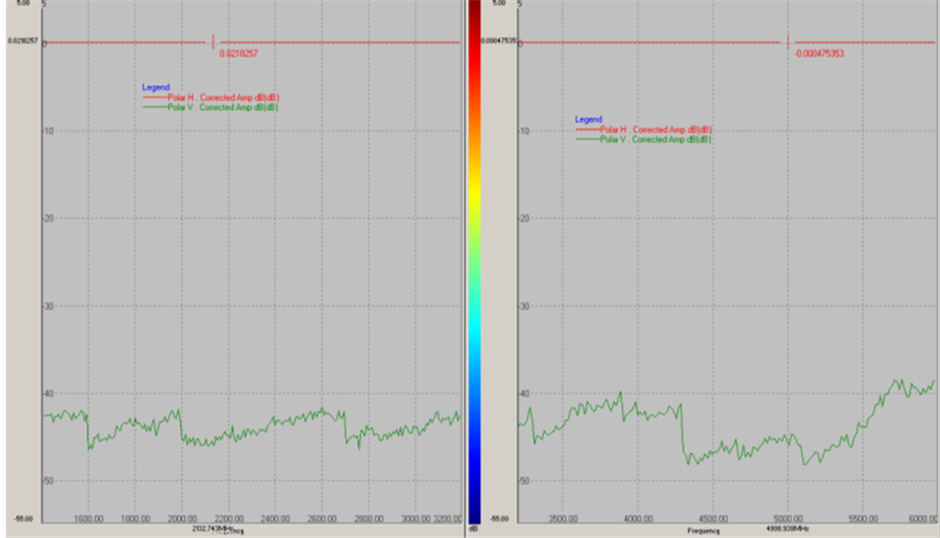
Task: Click the 4500.00 tick on right plot axis
Action: coord(713,520)
